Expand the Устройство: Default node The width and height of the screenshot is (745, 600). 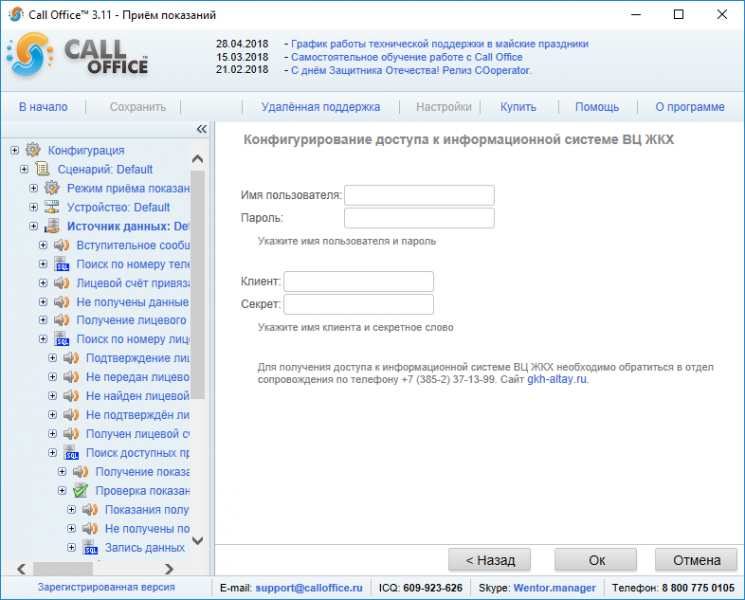(34, 207)
